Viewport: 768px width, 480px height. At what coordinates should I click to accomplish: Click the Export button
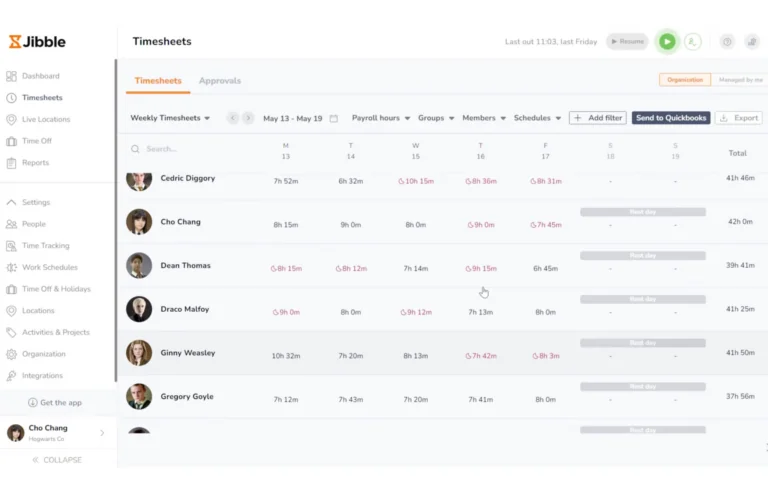[739, 118]
